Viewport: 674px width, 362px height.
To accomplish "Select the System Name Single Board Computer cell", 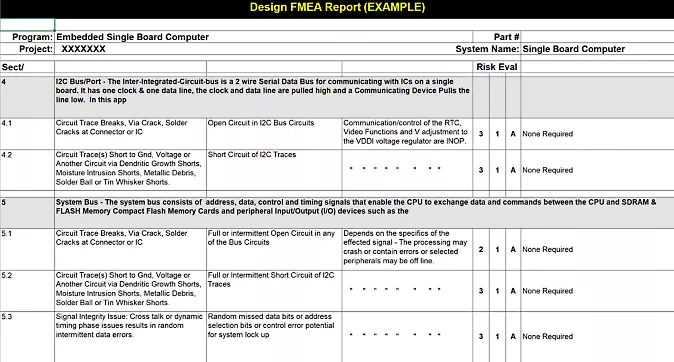I will click(597, 49).
